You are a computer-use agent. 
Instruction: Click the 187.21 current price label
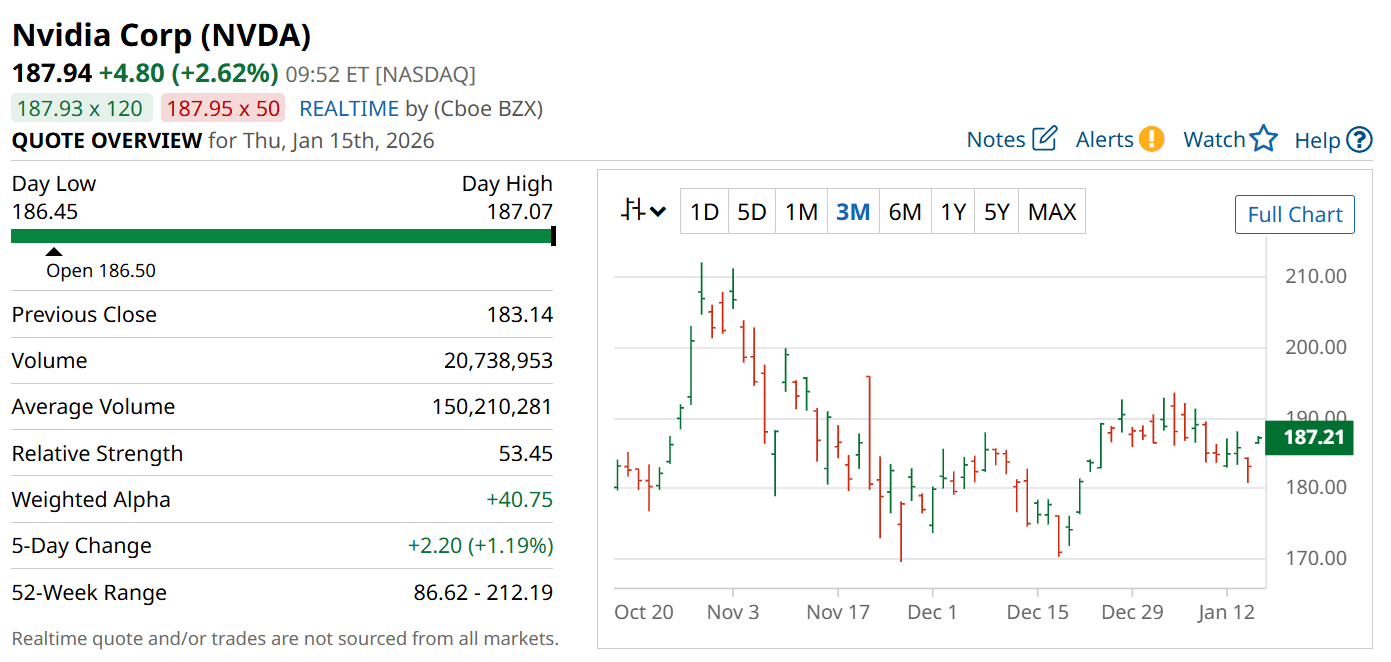[1309, 438]
